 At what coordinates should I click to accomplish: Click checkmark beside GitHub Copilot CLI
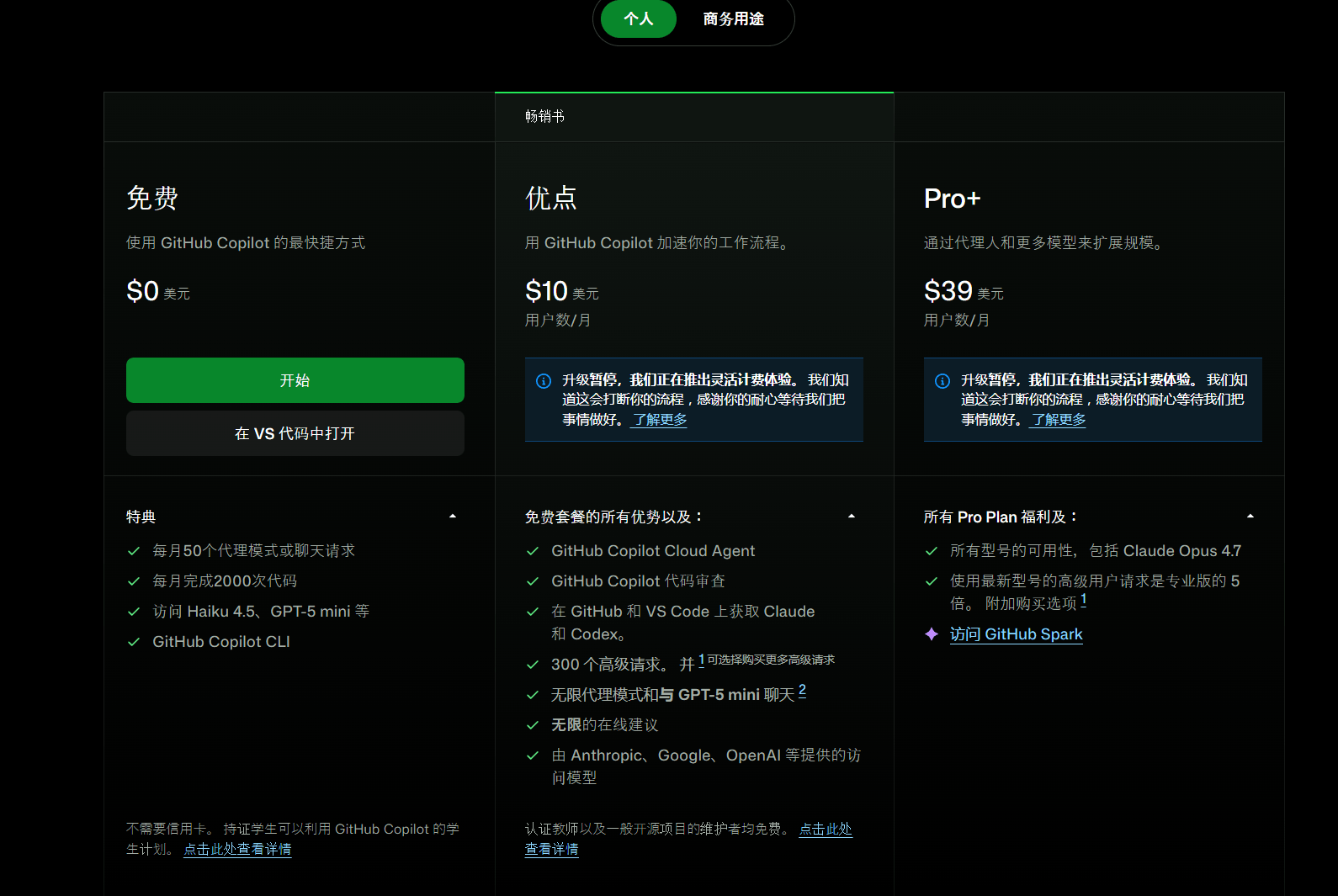pos(133,642)
